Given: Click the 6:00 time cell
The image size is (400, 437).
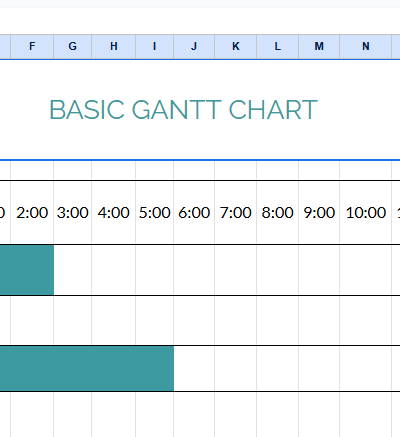Looking at the screenshot, I should coord(194,213).
